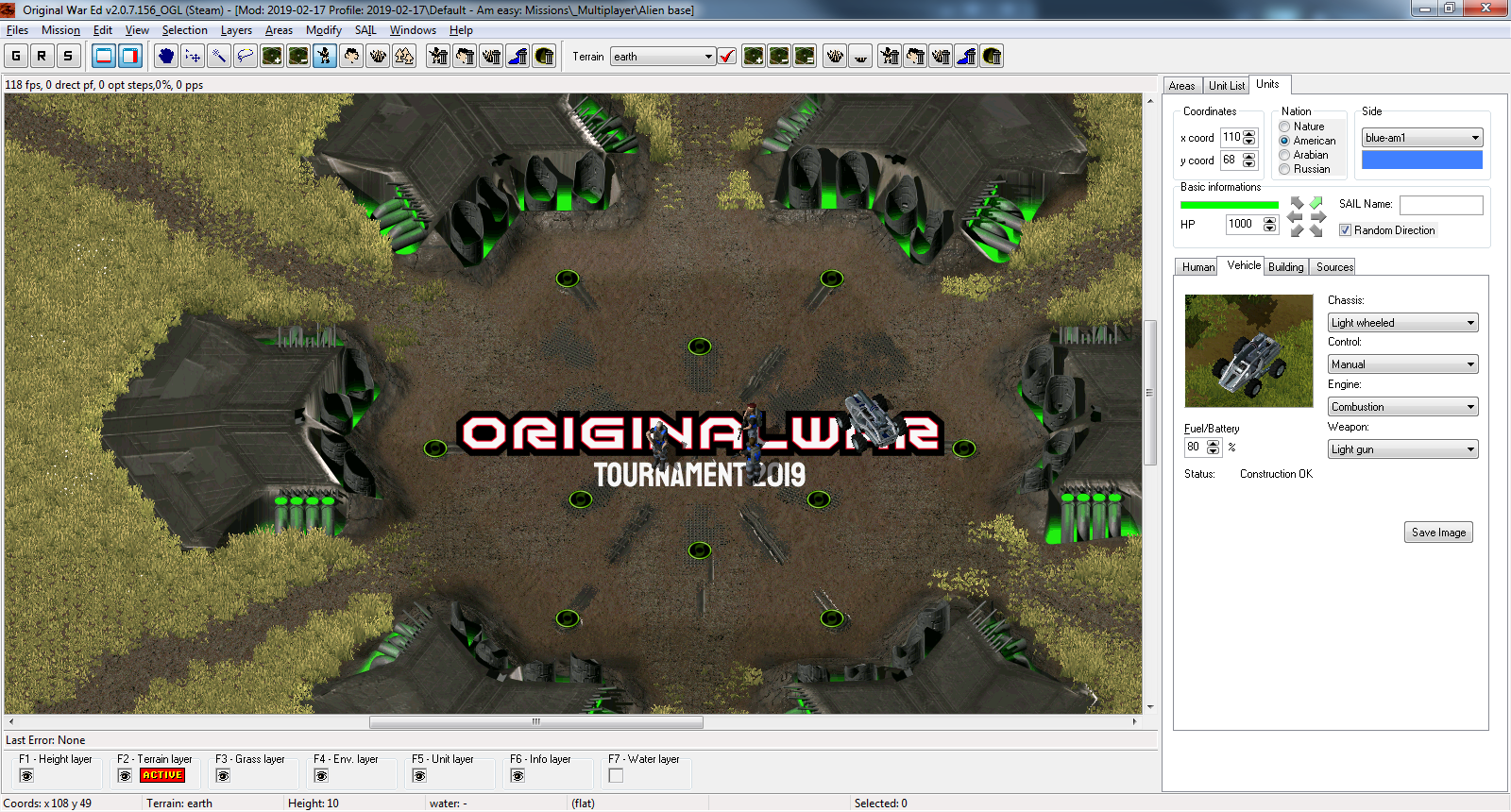Screen dimensions: 1511x812
Task: Select the Nature nation radio button
Action: point(1284,127)
